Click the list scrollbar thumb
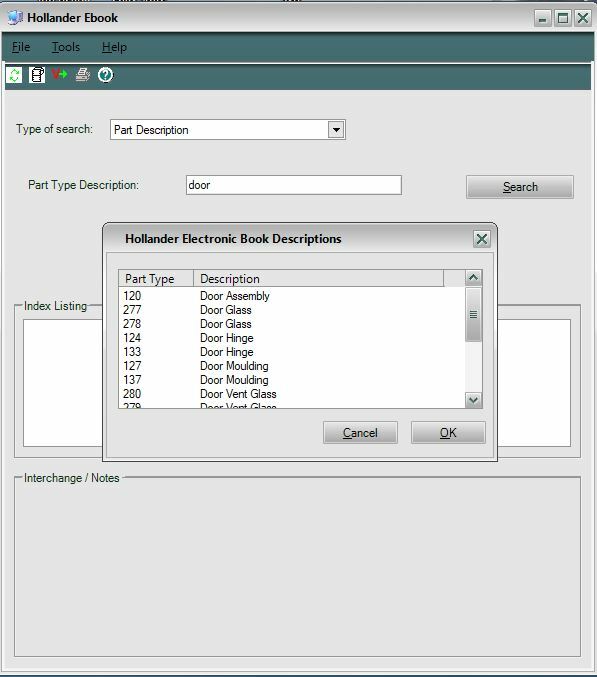The width and height of the screenshot is (597, 677). coord(473,314)
